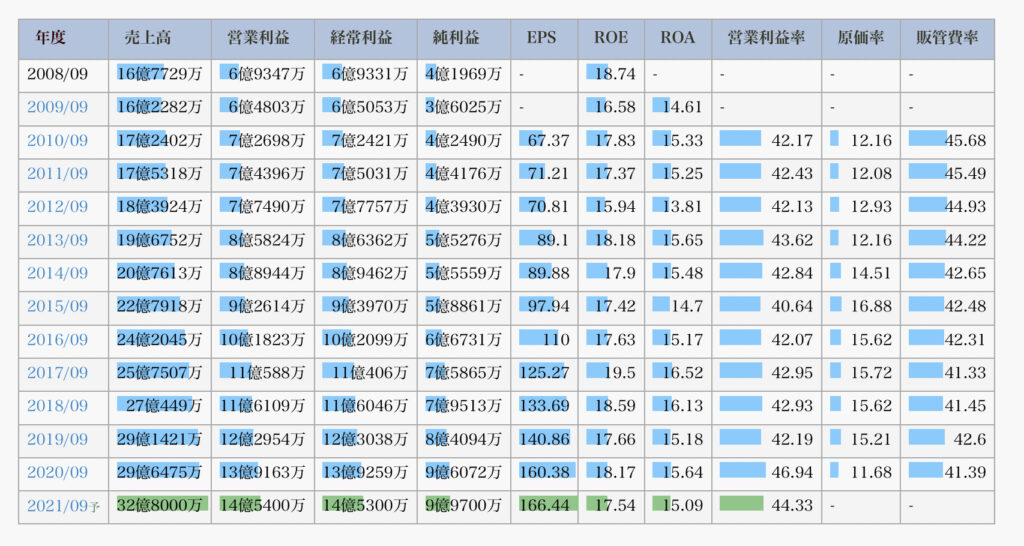The width and height of the screenshot is (1024, 546).
Task: Open the 2016/09 fiscal year link
Action: click(x=57, y=340)
